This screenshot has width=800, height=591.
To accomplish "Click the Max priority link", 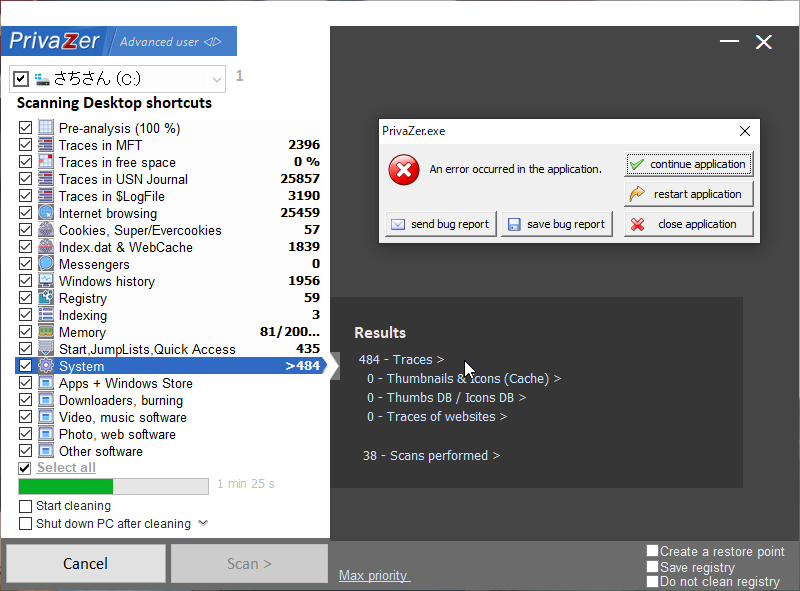I will (374, 576).
